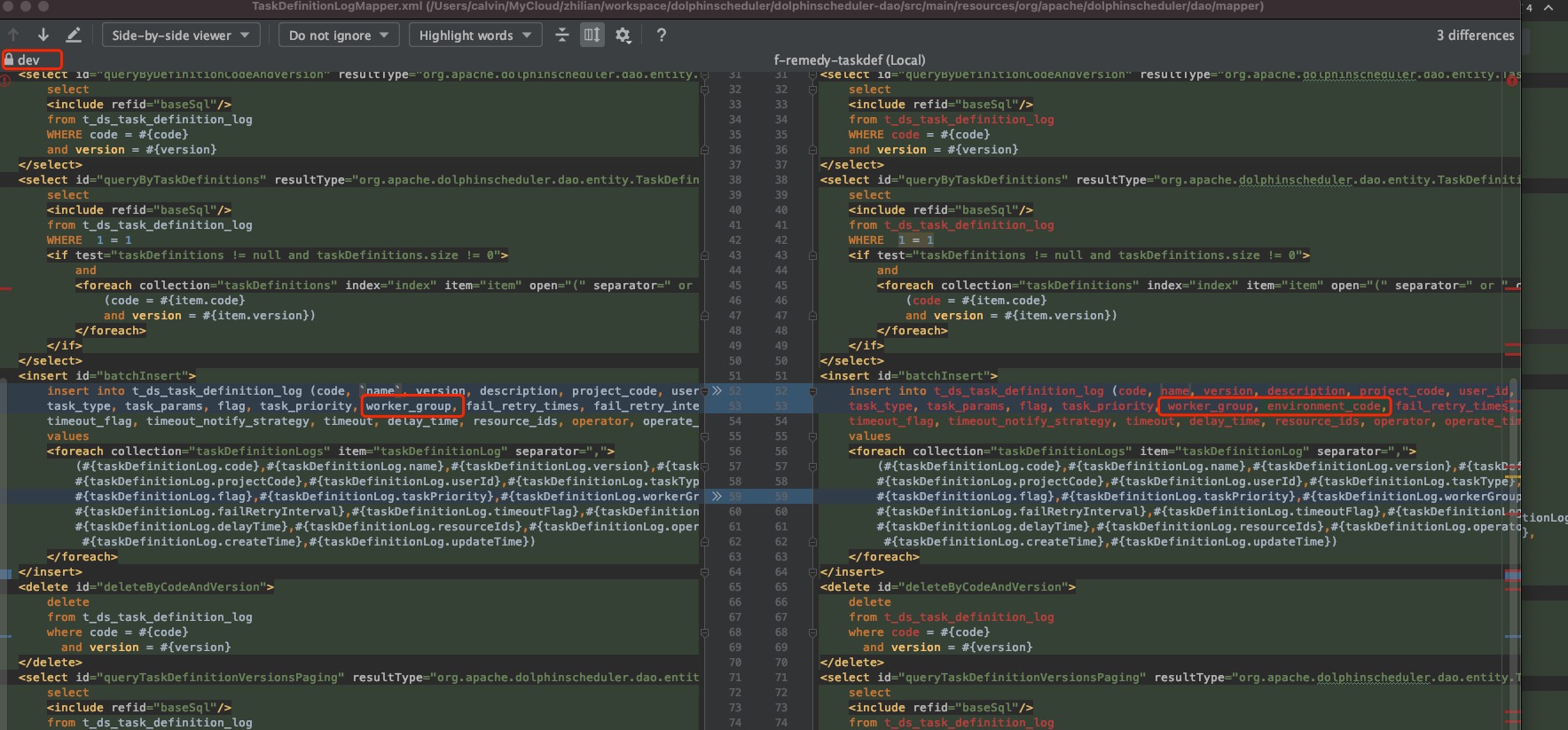Open the Highlight words dropdown
Screen dimensions: 1568x730
tap(475, 35)
